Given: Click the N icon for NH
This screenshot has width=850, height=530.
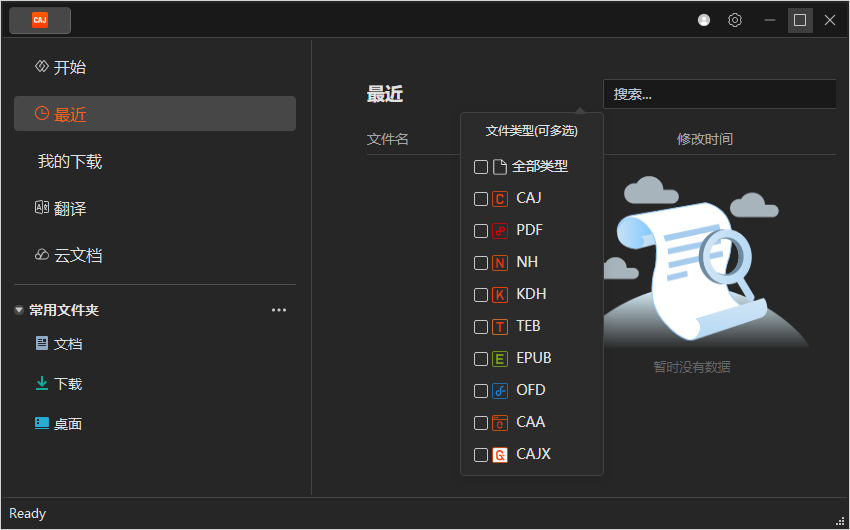Looking at the screenshot, I should tap(500, 263).
